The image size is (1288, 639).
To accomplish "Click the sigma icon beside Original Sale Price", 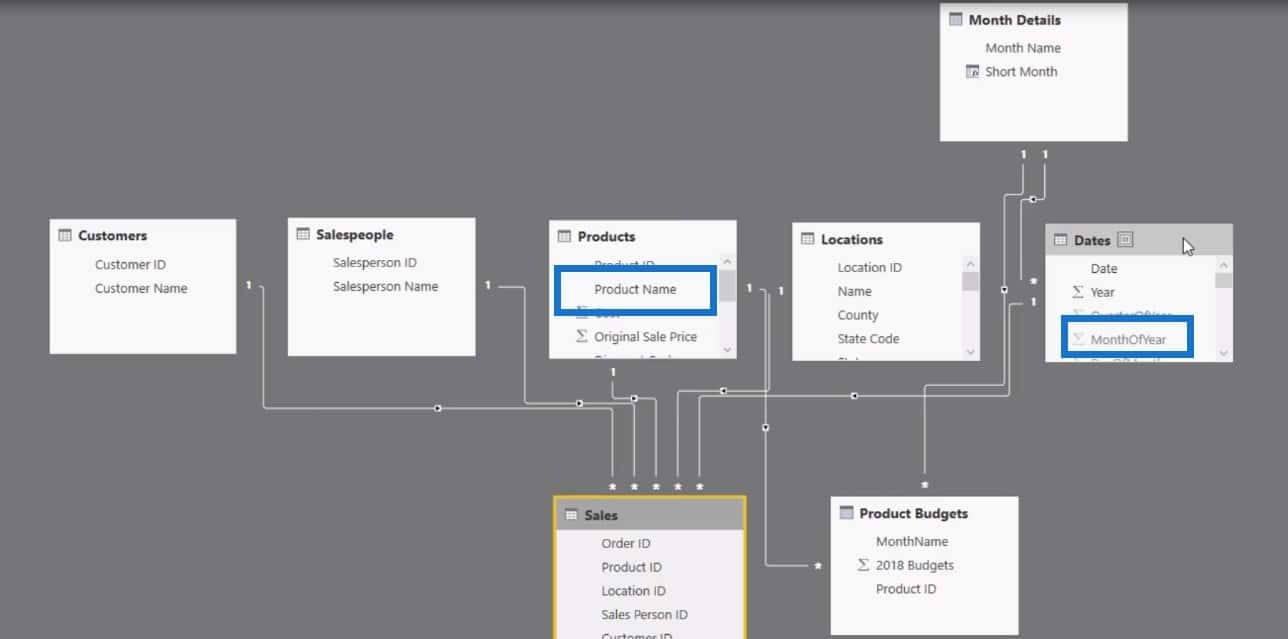I will point(582,337).
